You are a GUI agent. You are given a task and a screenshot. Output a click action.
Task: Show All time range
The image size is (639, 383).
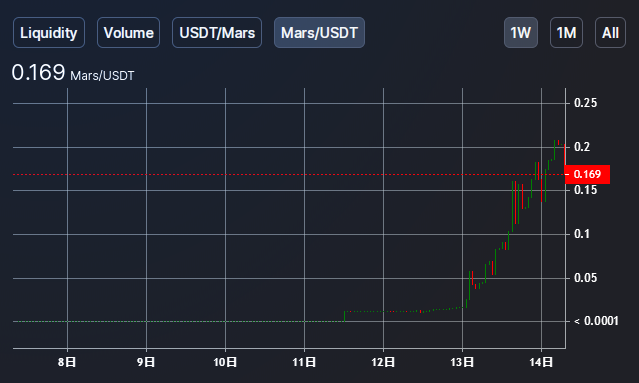point(610,33)
